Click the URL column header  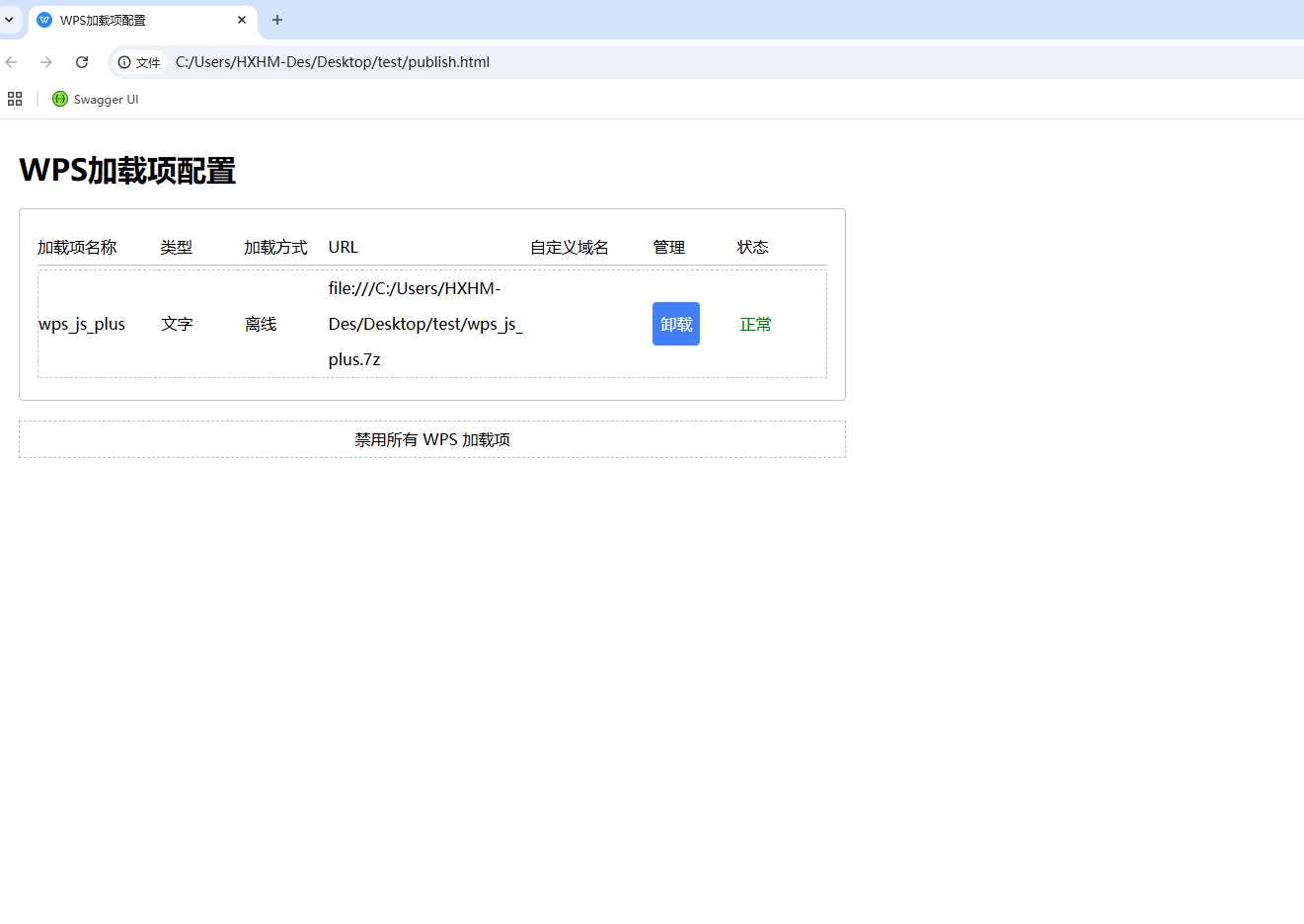pos(344,247)
